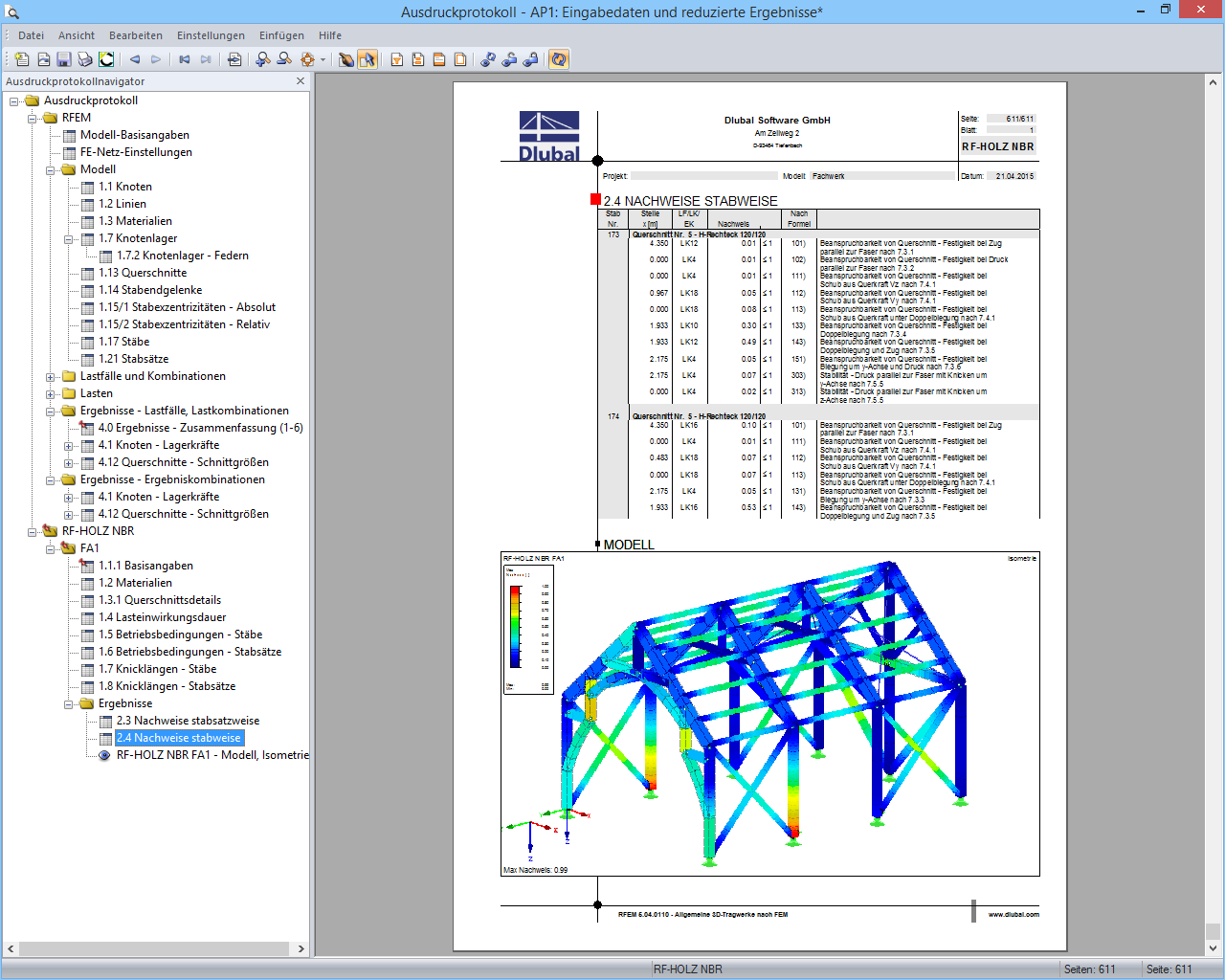Click the second blue link icon

tap(509, 59)
